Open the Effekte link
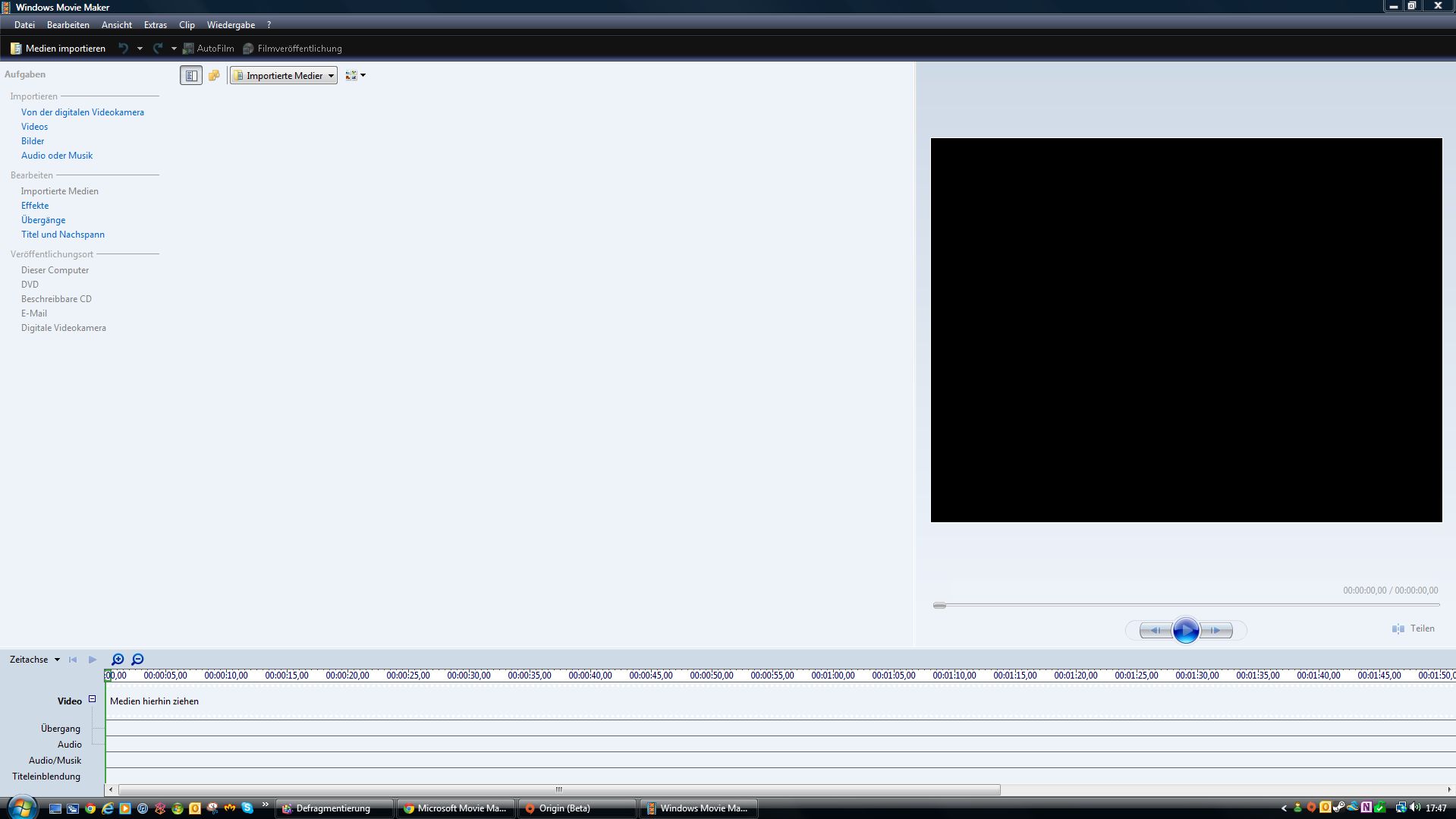The height and width of the screenshot is (819, 1456). pyautogui.click(x=35, y=206)
